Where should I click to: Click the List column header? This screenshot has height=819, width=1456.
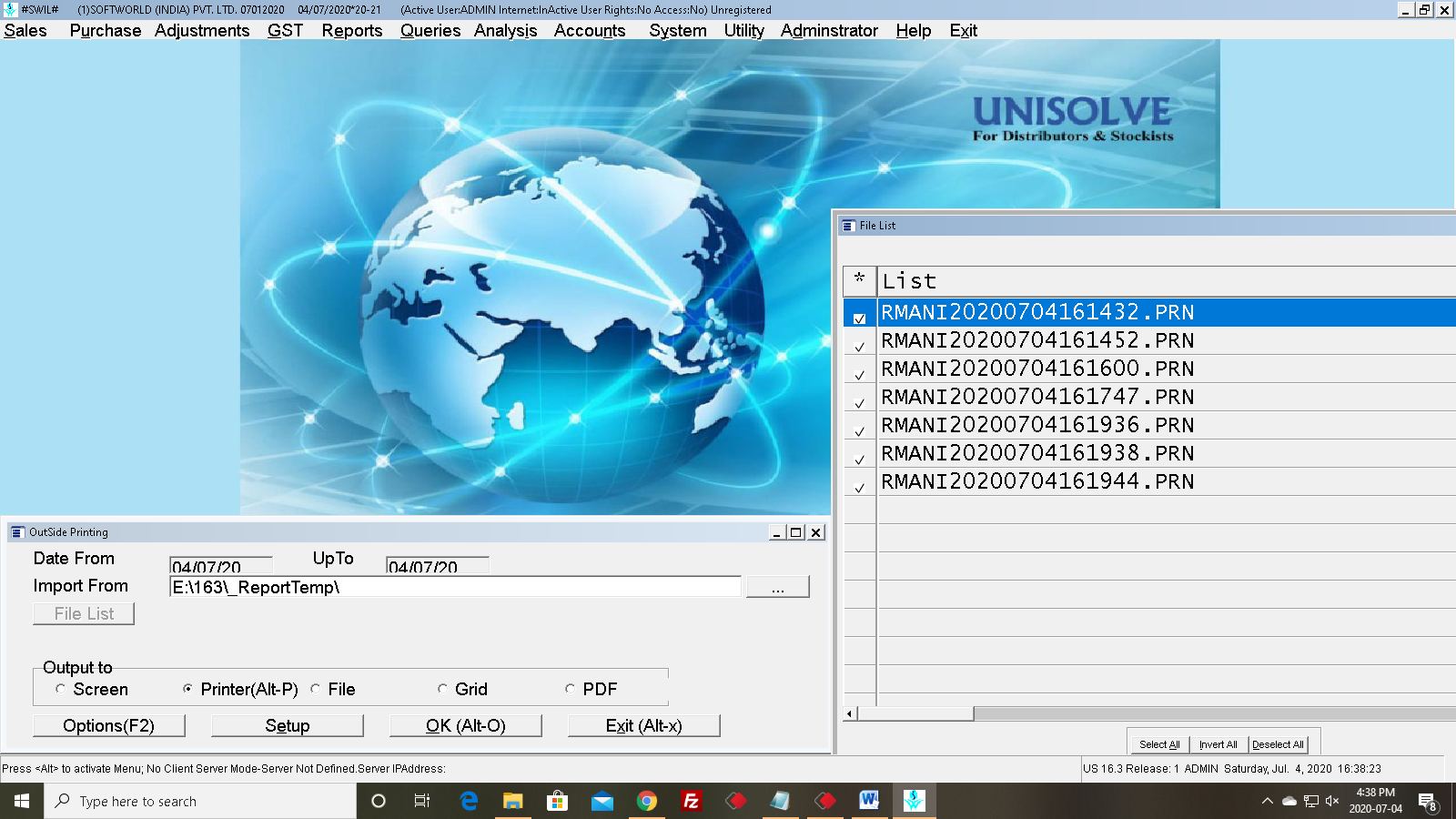pyautogui.click(x=1165, y=281)
